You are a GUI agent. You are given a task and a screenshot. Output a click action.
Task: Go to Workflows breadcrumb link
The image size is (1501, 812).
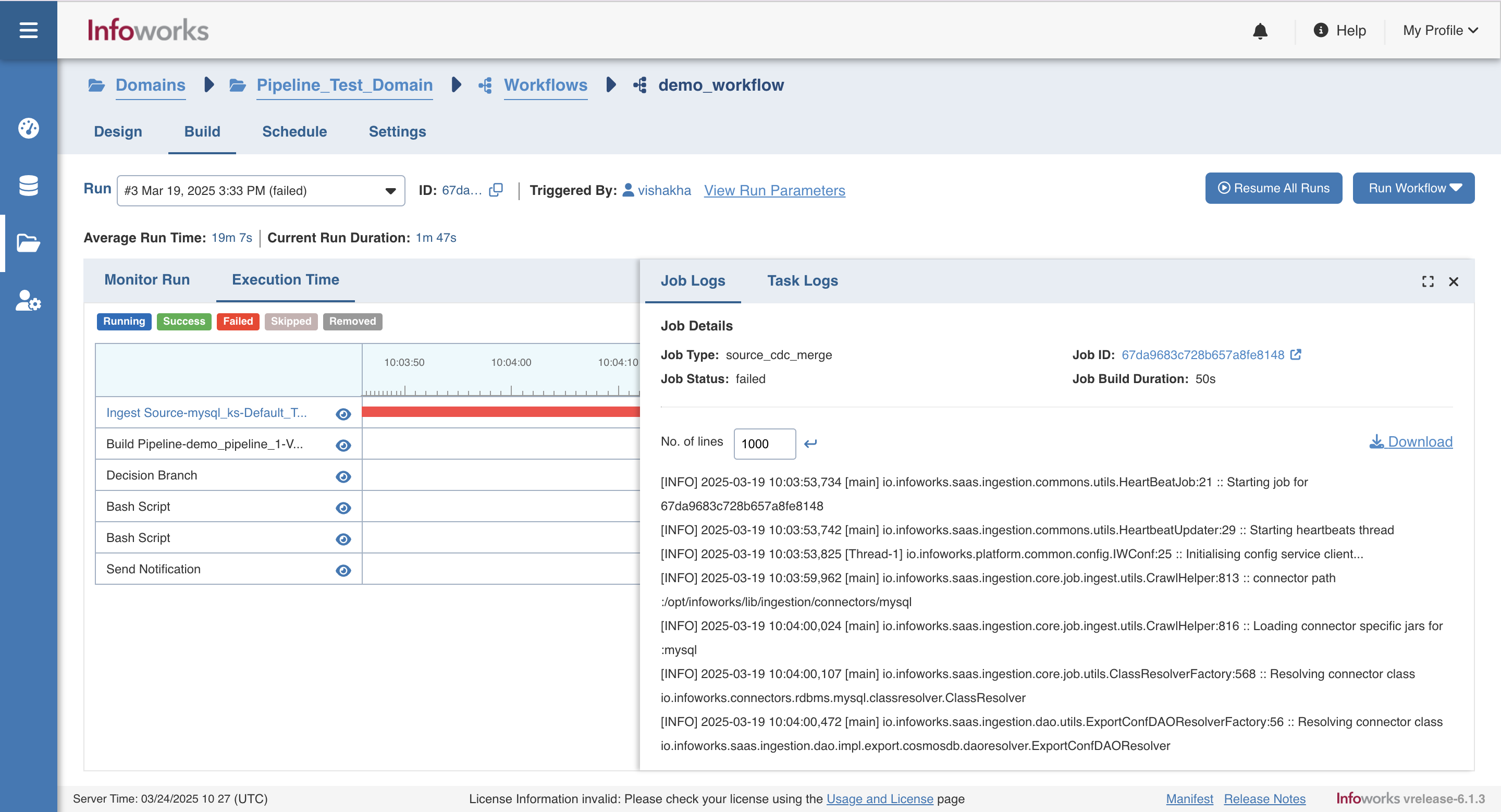(545, 85)
